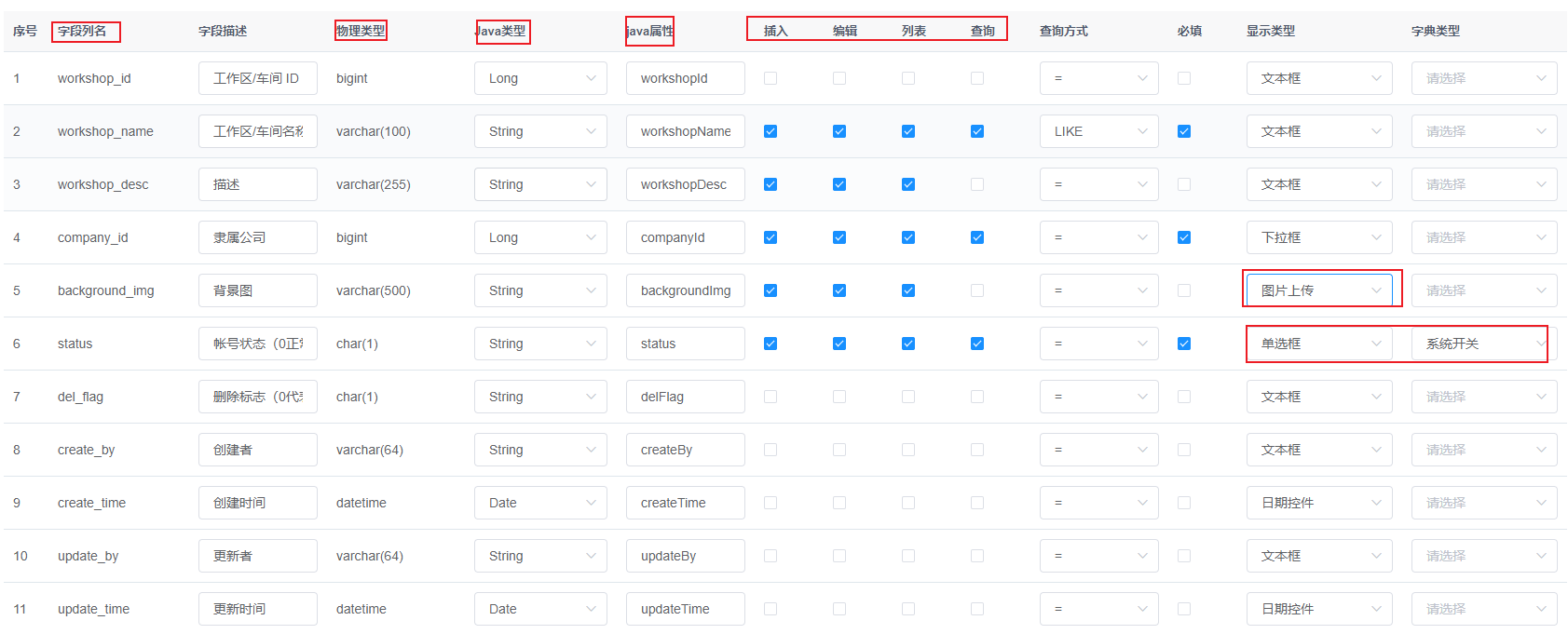Screen dimensions: 1568x634
Task: Open Java type dropdown for company_id
Action: click(x=540, y=237)
